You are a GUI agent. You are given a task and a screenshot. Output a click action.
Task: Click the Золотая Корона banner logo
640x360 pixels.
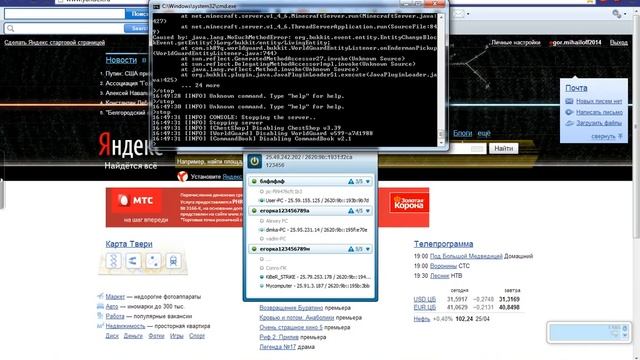pyautogui.click(x=409, y=203)
